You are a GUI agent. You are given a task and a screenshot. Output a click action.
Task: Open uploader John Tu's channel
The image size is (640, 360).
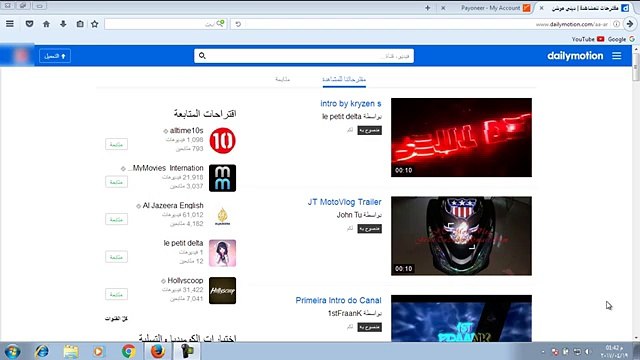coord(349,215)
